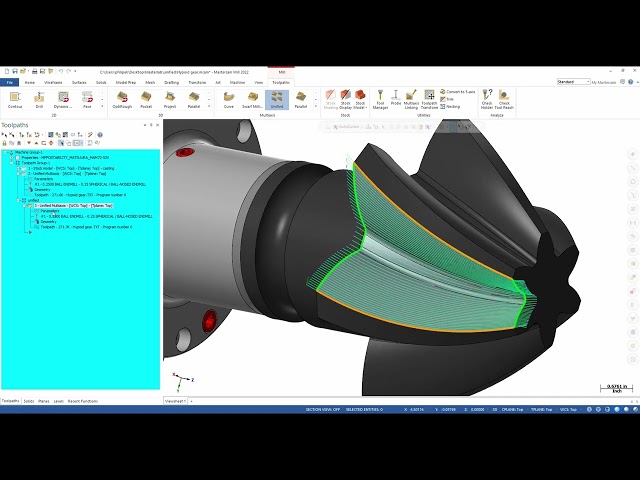This screenshot has height=480, width=640.
Task: Click the Trim utility button
Action: coord(447,99)
